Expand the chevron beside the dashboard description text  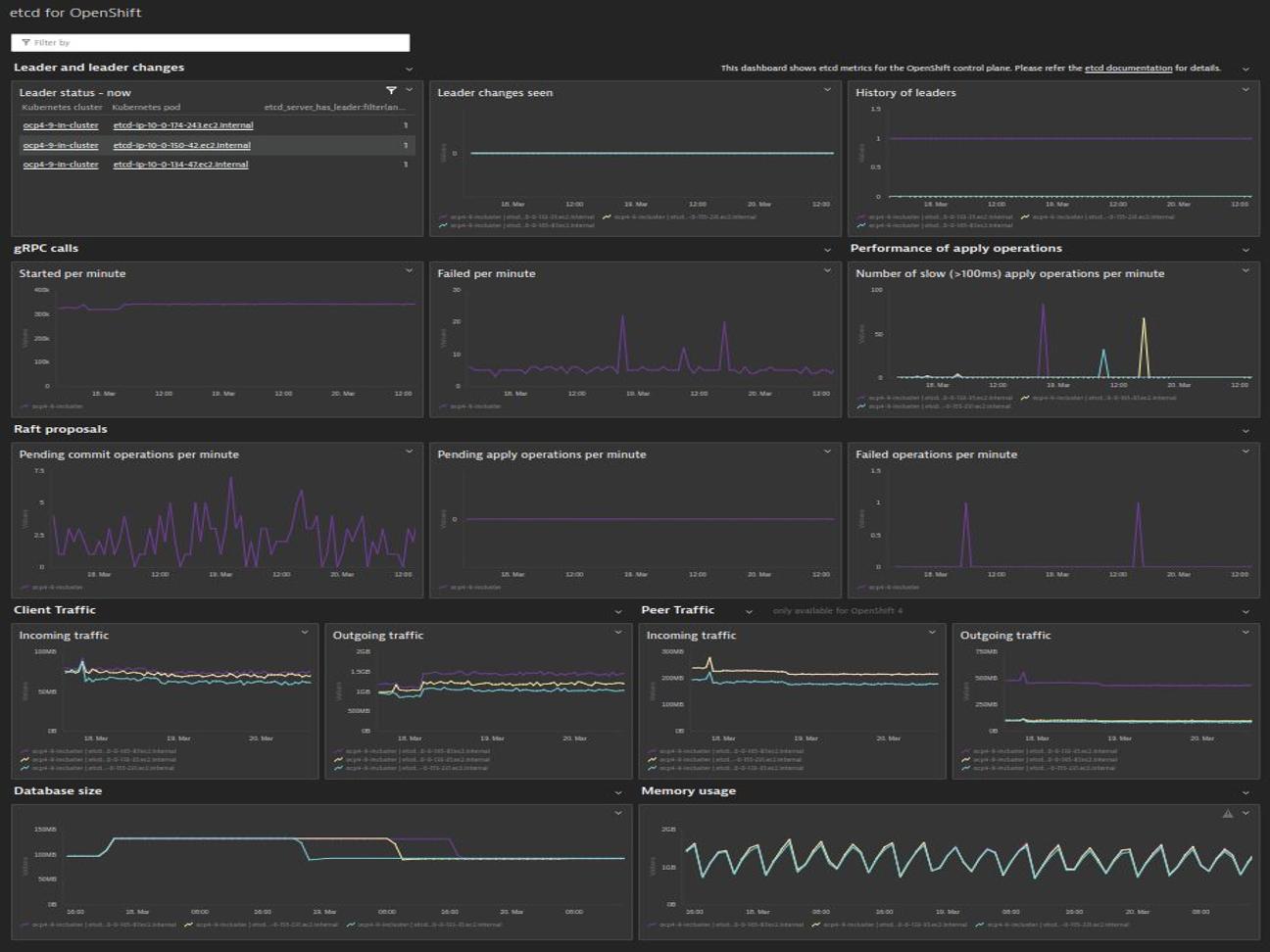[x=1246, y=69]
